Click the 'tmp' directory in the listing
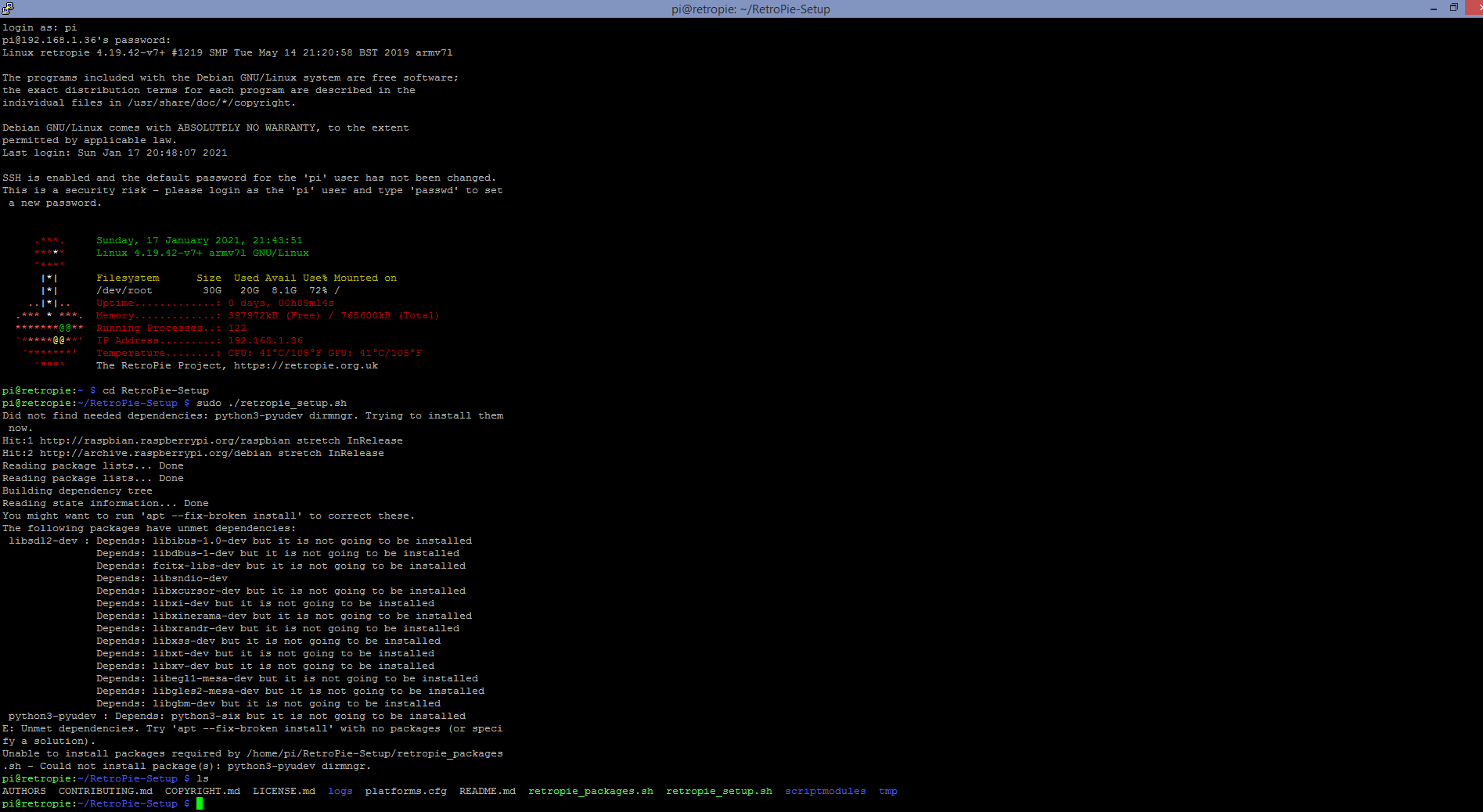Viewport: 1483px width, 812px height. 887,791
